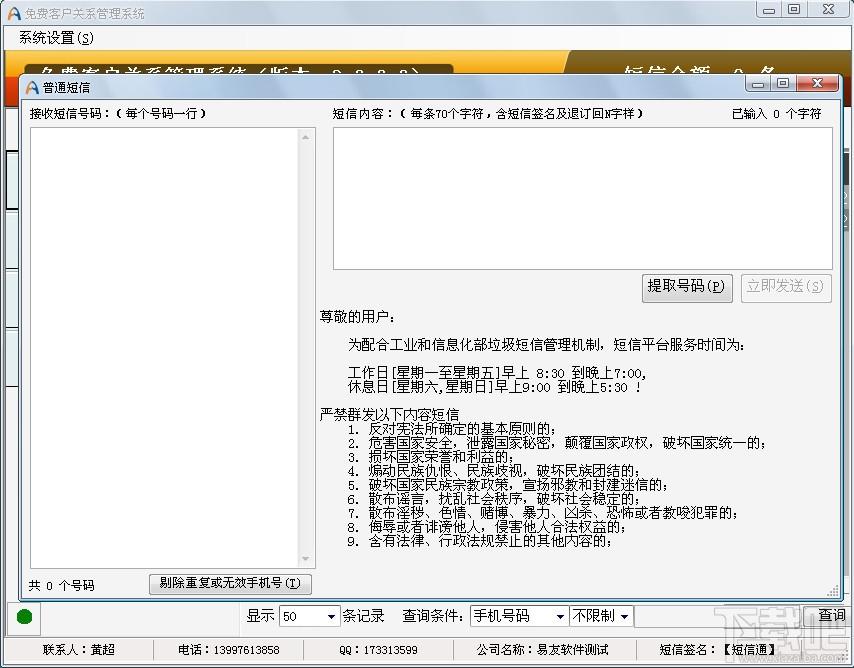
Task: Click rule 9 含有法律、行政法规禁止的其他内容的
Action: point(479,541)
